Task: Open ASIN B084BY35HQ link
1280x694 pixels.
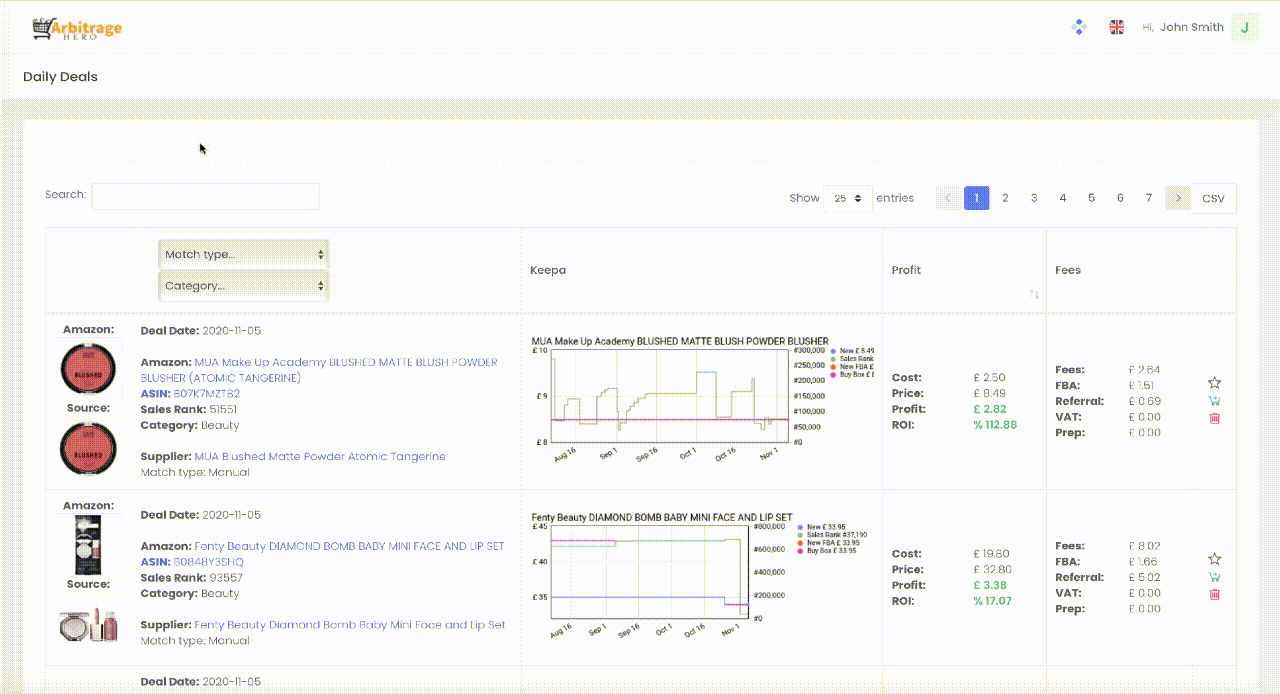Action: tap(208, 562)
